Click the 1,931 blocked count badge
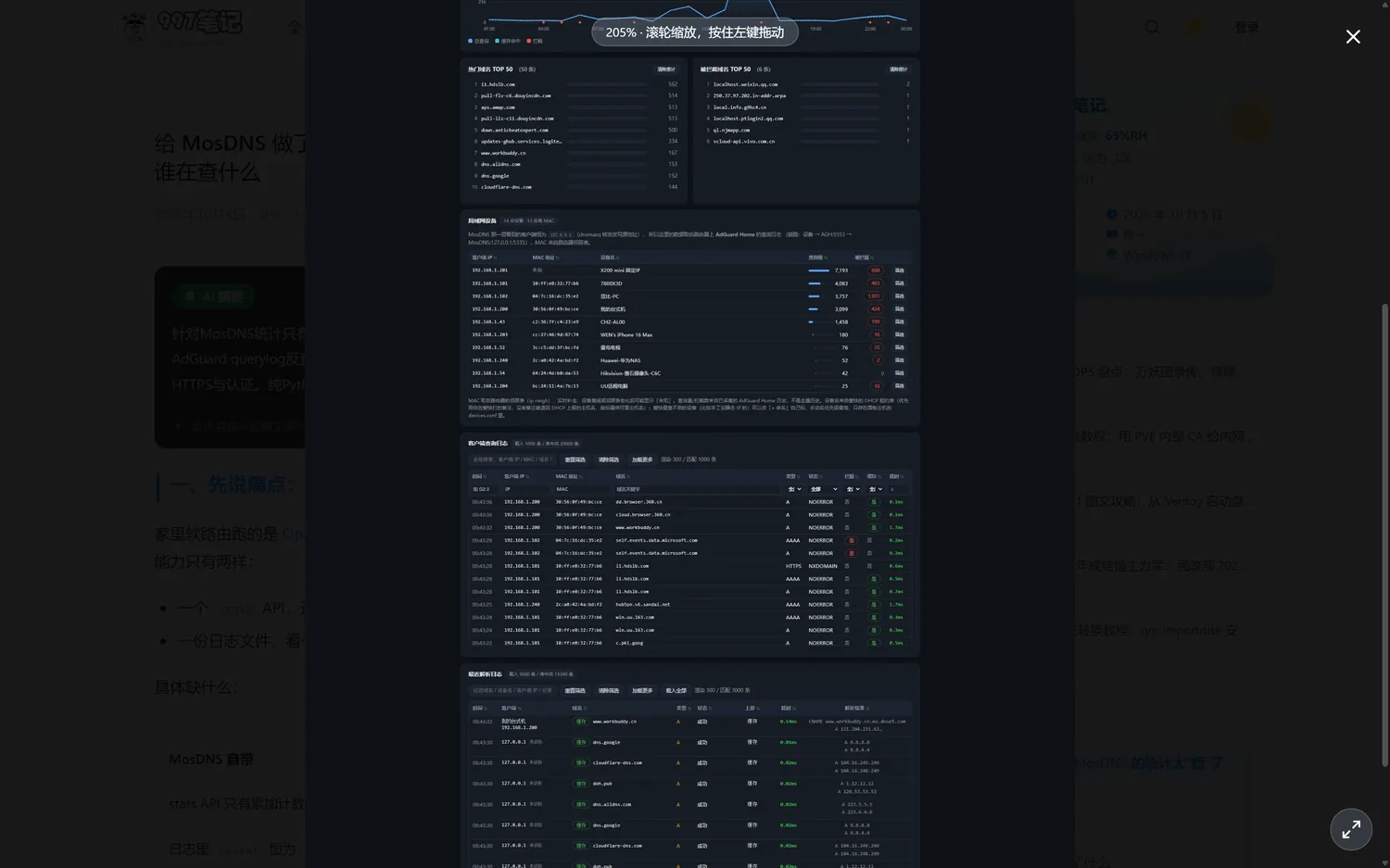 874,296
